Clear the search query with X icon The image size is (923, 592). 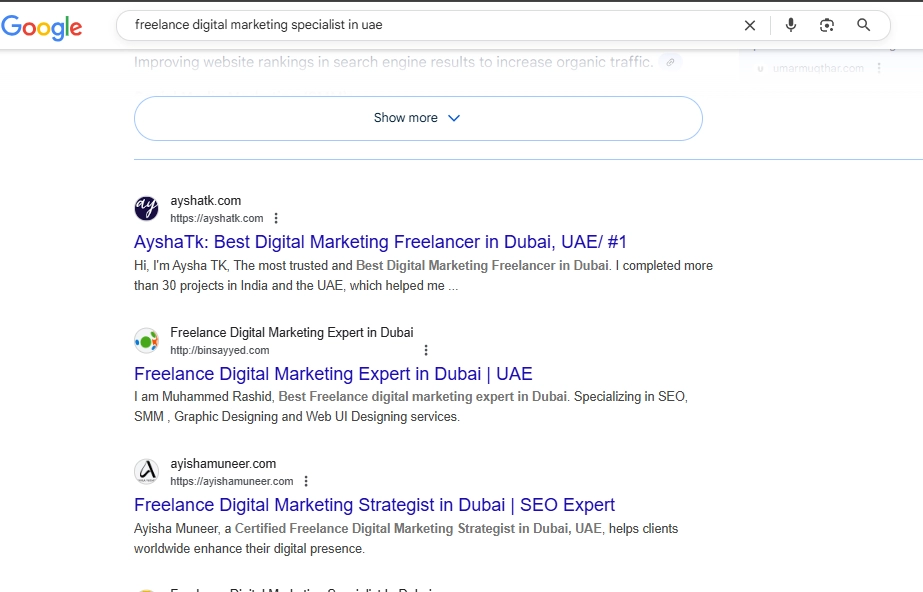[749, 25]
